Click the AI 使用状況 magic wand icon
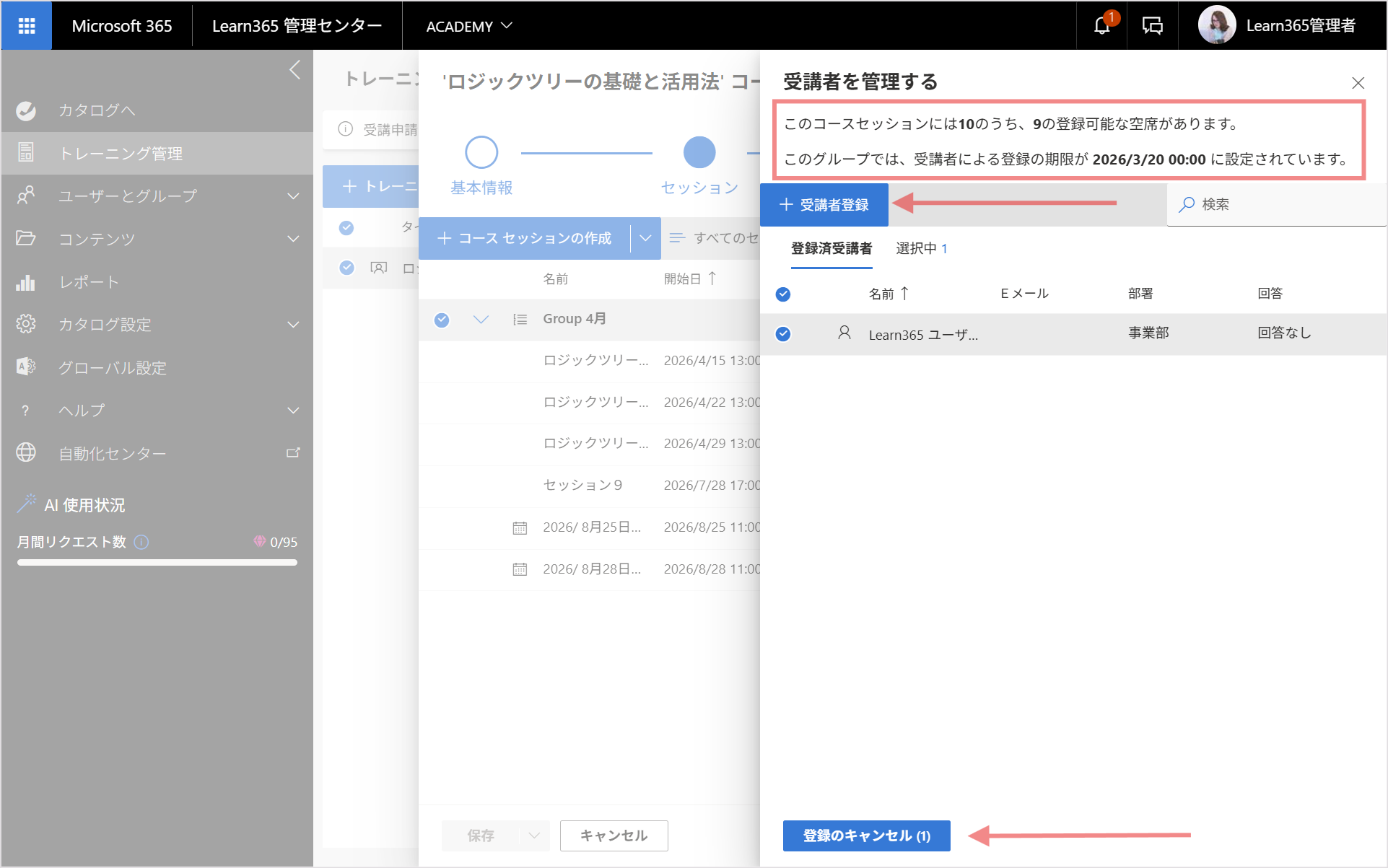The width and height of the screenshot is (1388, 868). (27, 504)
